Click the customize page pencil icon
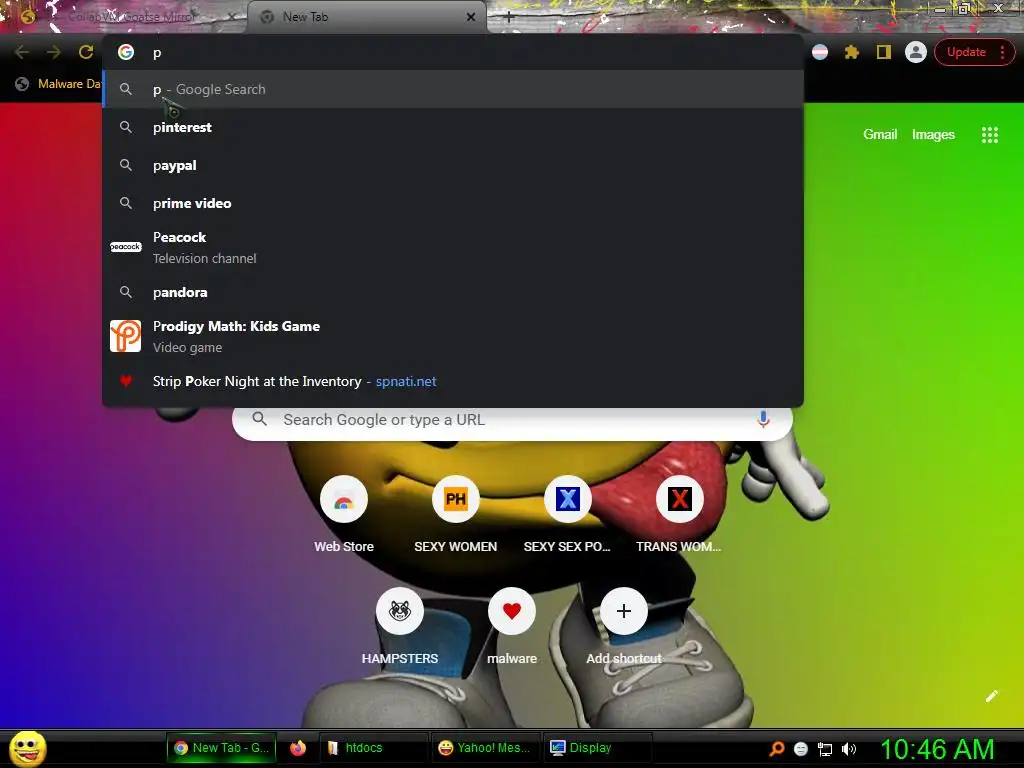Screen dimensions: 1024x768 pyautogui.click(x=992, y=696)
